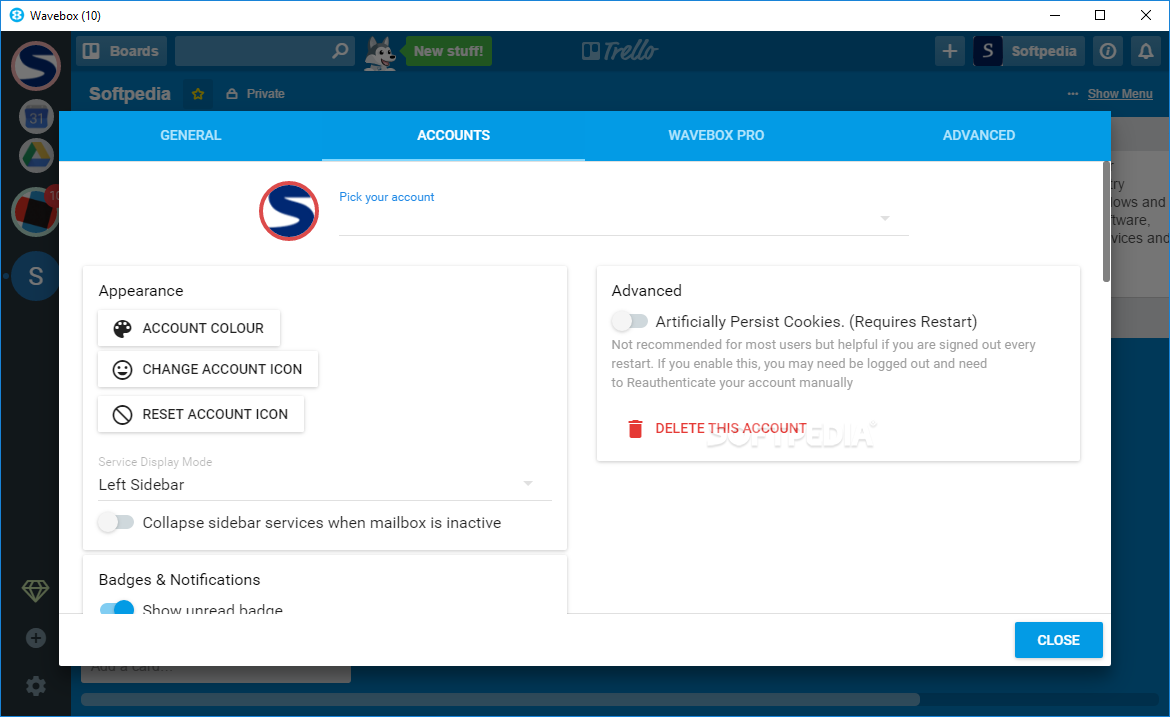Open the Pick your account dropdown
This screenshot has height=717, width=1170.
tap(624, 218)
